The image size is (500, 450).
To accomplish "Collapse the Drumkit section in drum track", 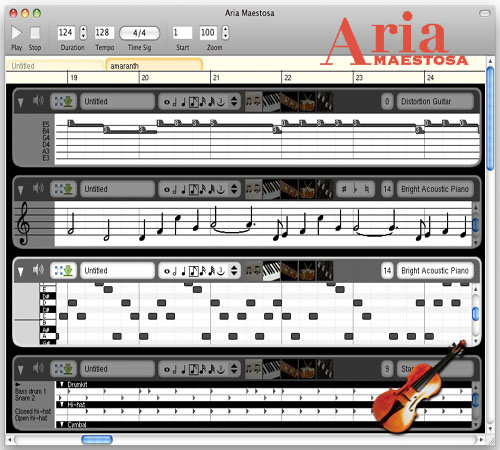I will (62, 384).
